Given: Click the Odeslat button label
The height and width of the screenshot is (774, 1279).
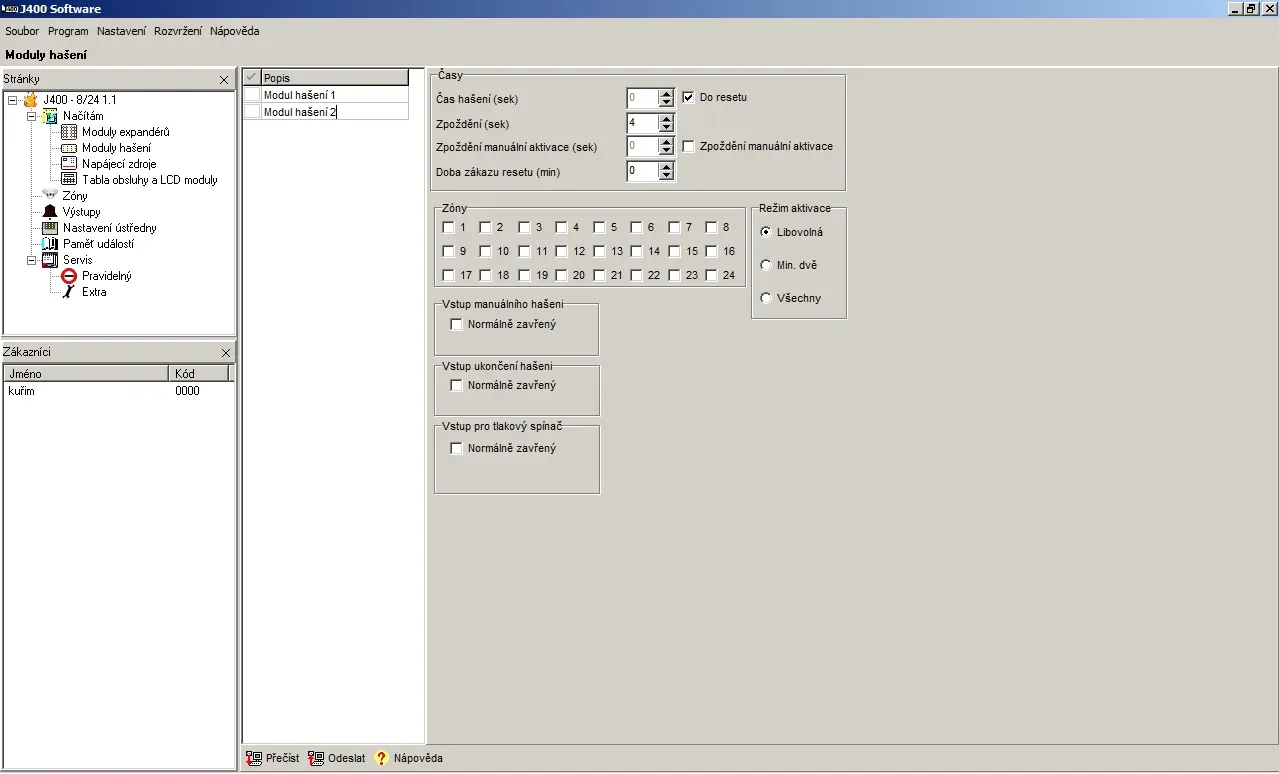Looking at the screenshot, I should [x=347, y=759].
